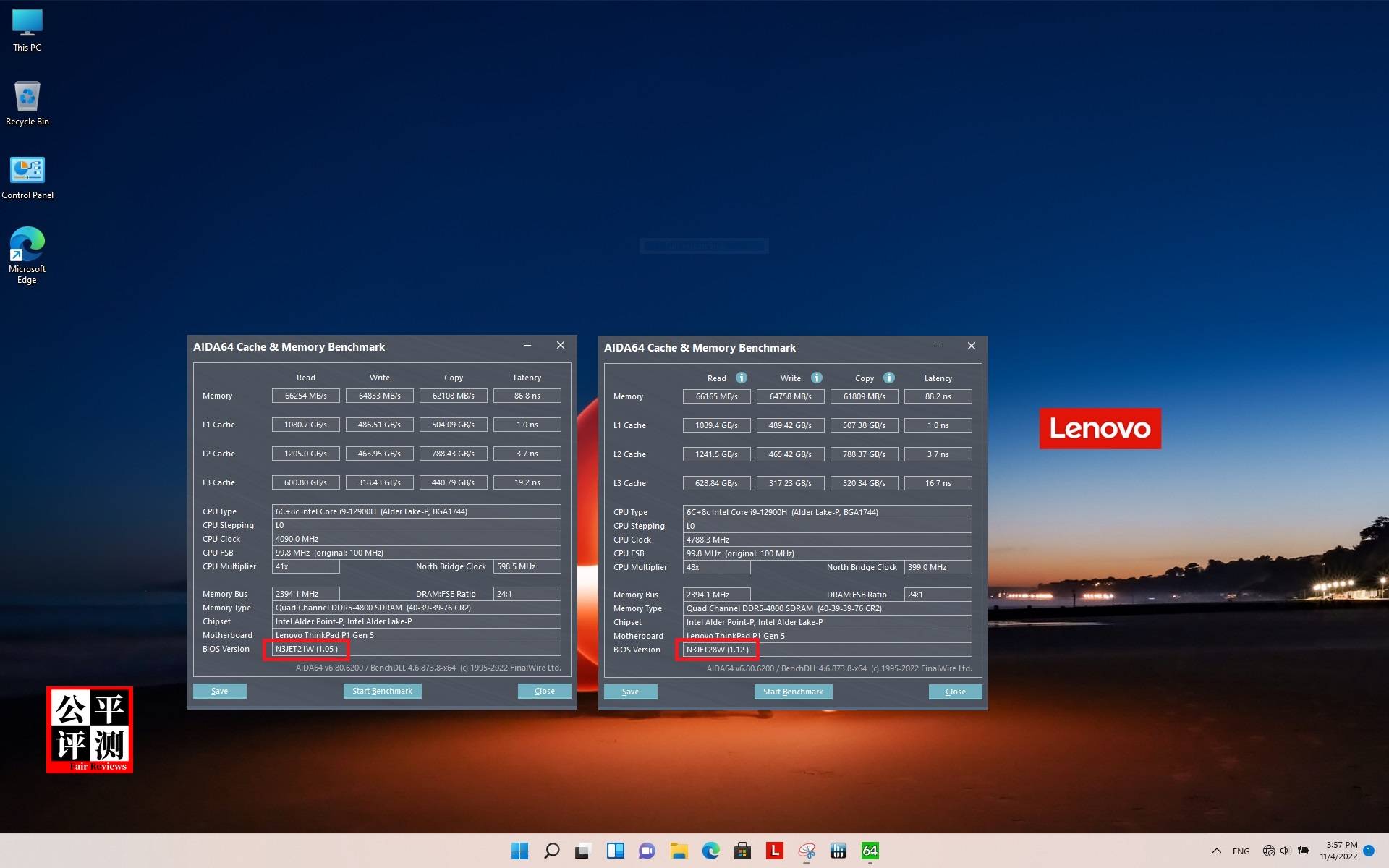Expand the hidden system tray icons
Viewport: 1389px width, 868px height.
pos(1217,851)
